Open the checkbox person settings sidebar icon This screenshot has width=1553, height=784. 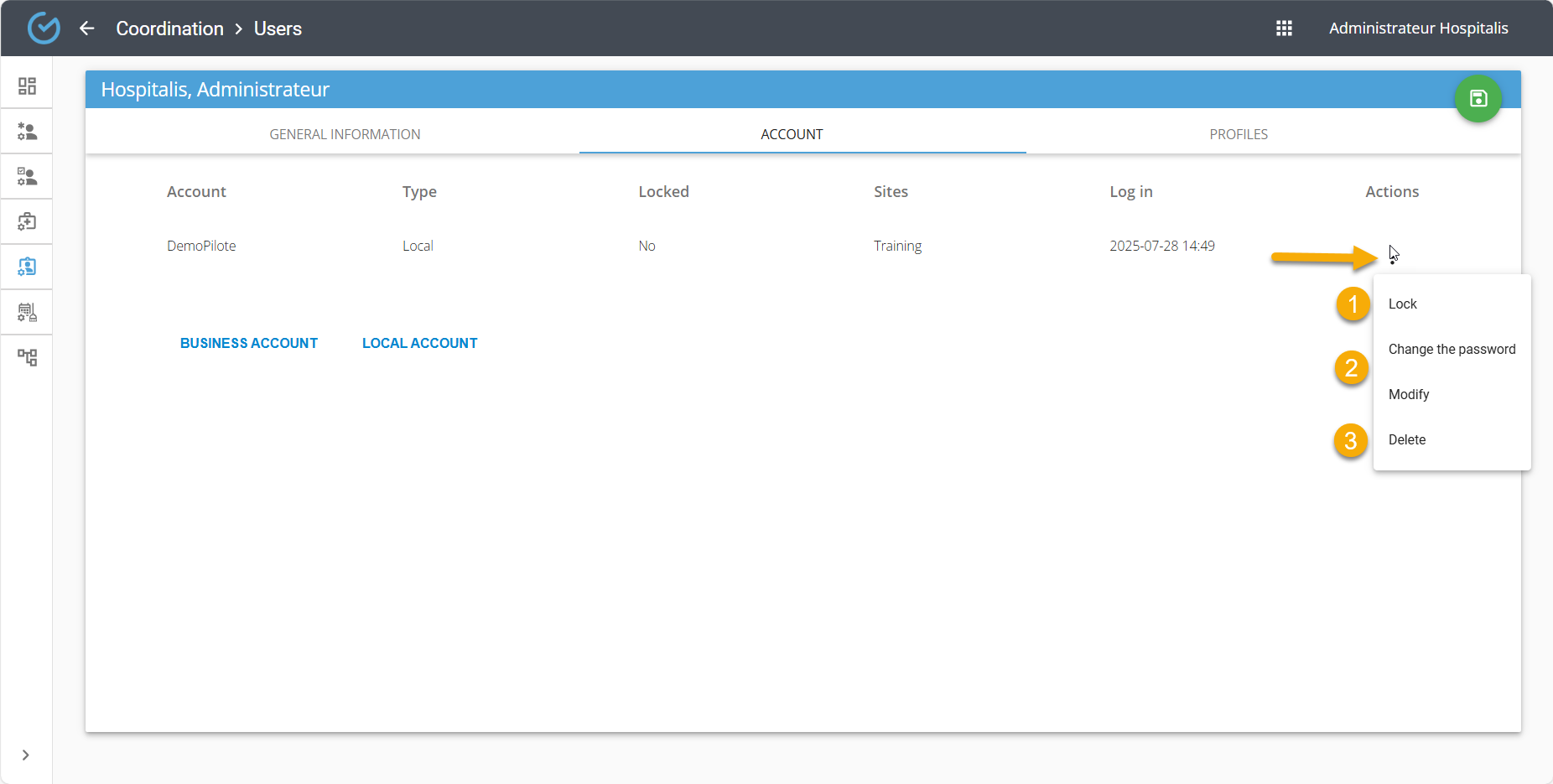coord(27,177)
